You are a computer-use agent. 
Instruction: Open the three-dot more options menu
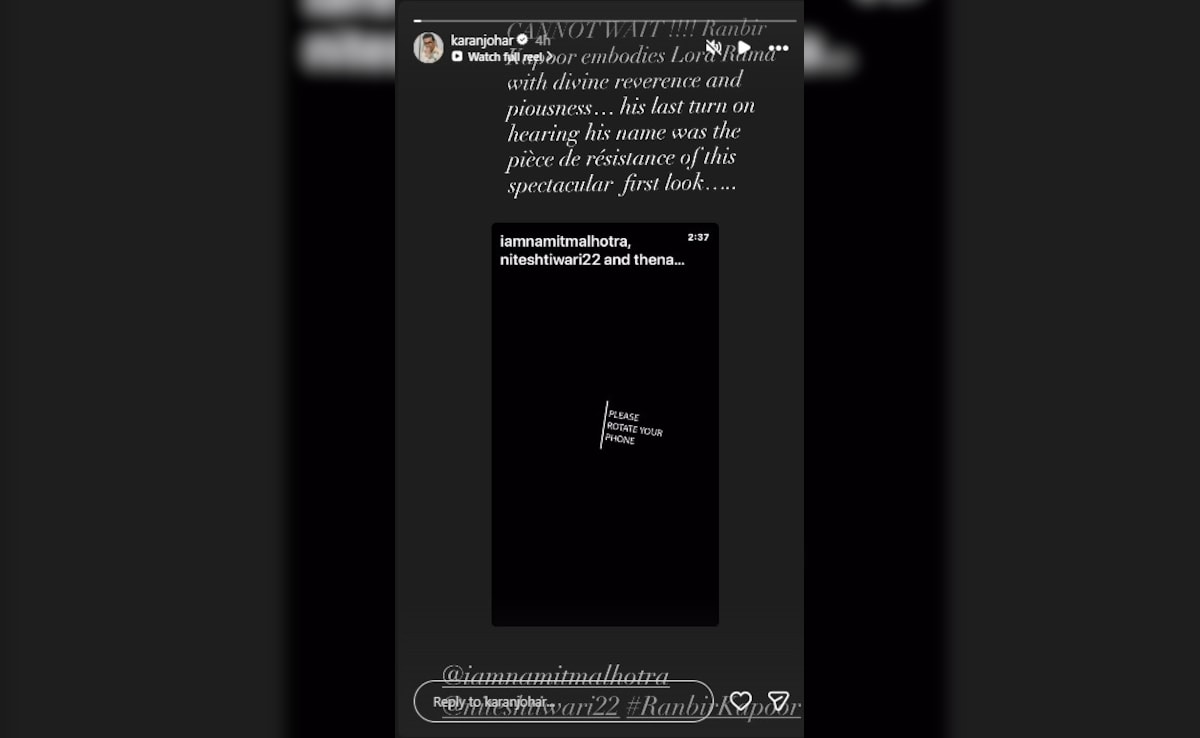pos(779,48)
